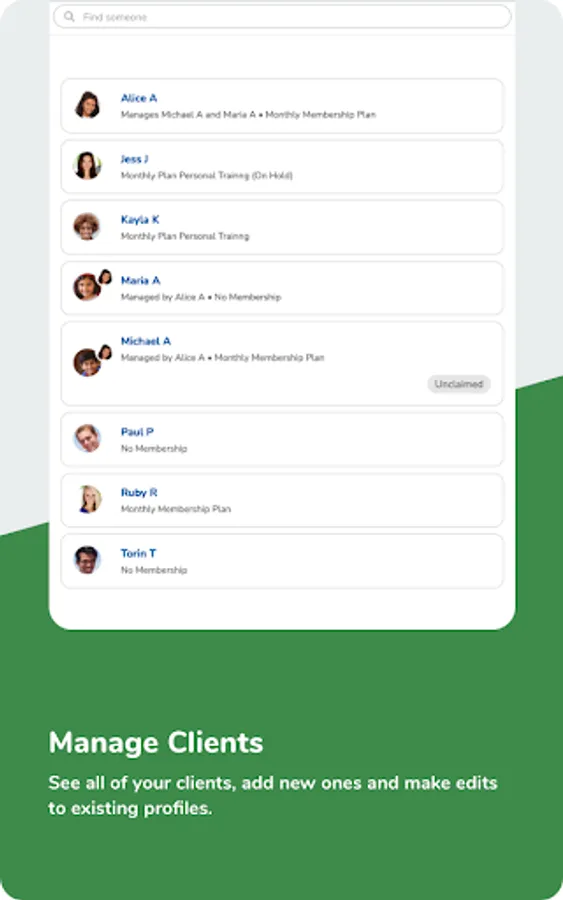
Task: Open Jess J client name link
Action: [134, 159]
